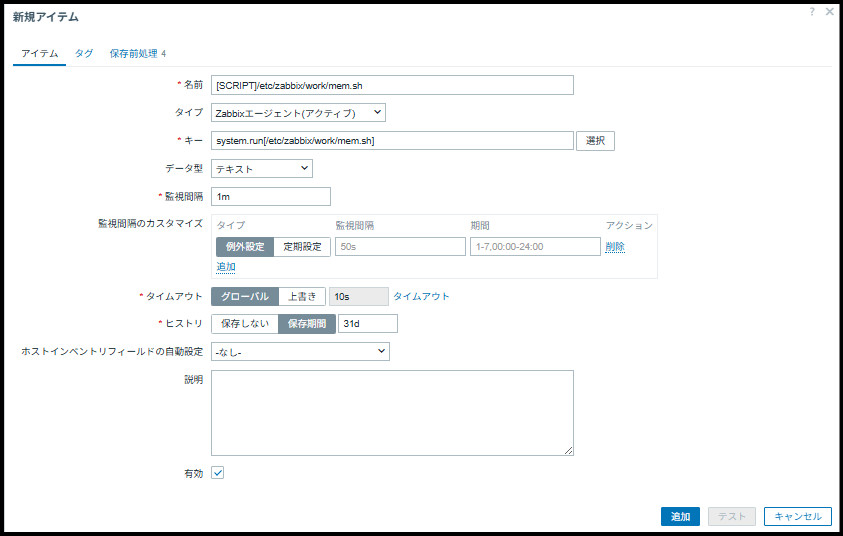The width and height of the screenshot is (843, 536).
Task: Click the 削除 link in custom intervals
Action: click(x=615, y=247)
